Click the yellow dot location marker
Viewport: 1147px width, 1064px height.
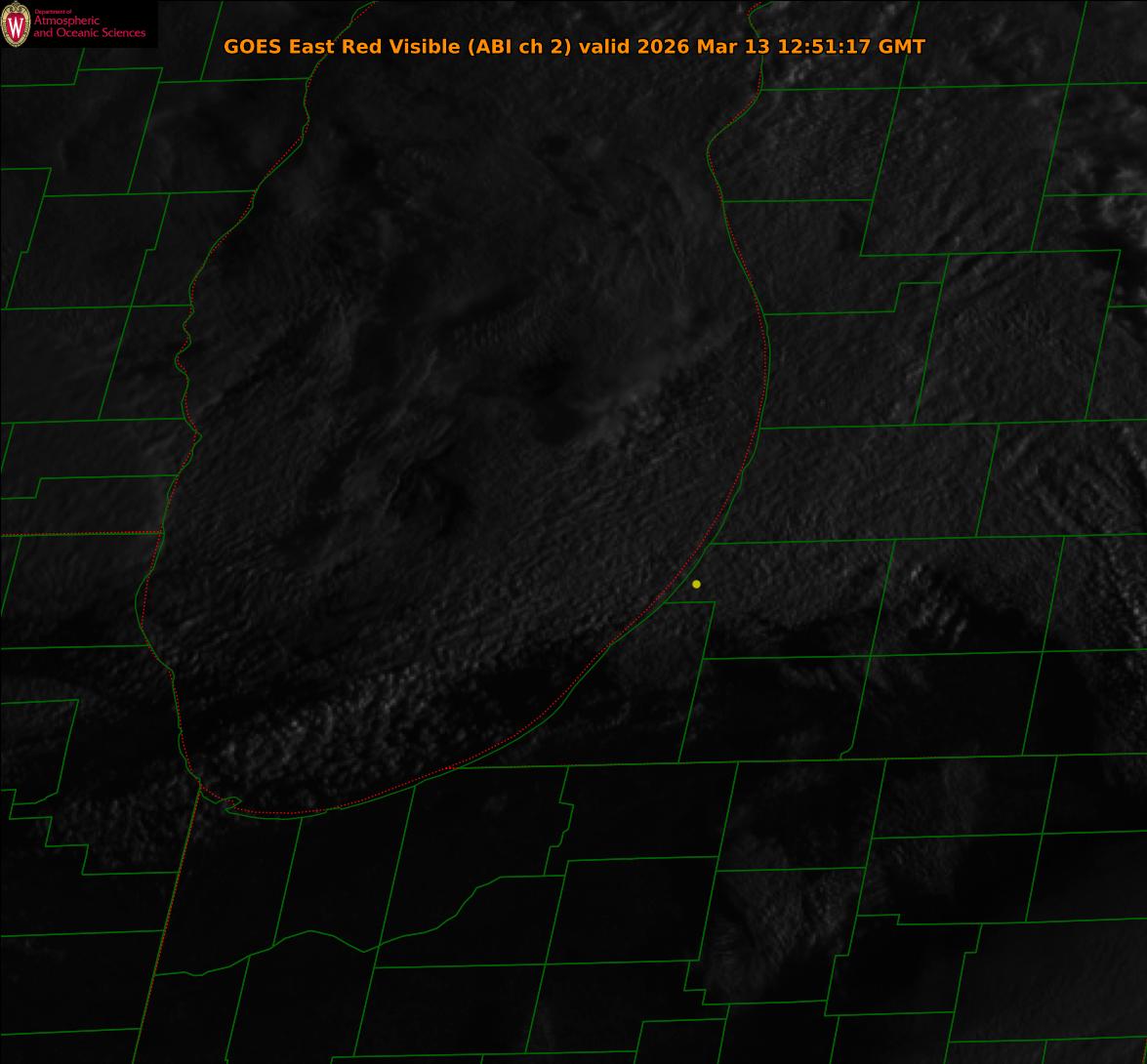click(x=696, y=584)
